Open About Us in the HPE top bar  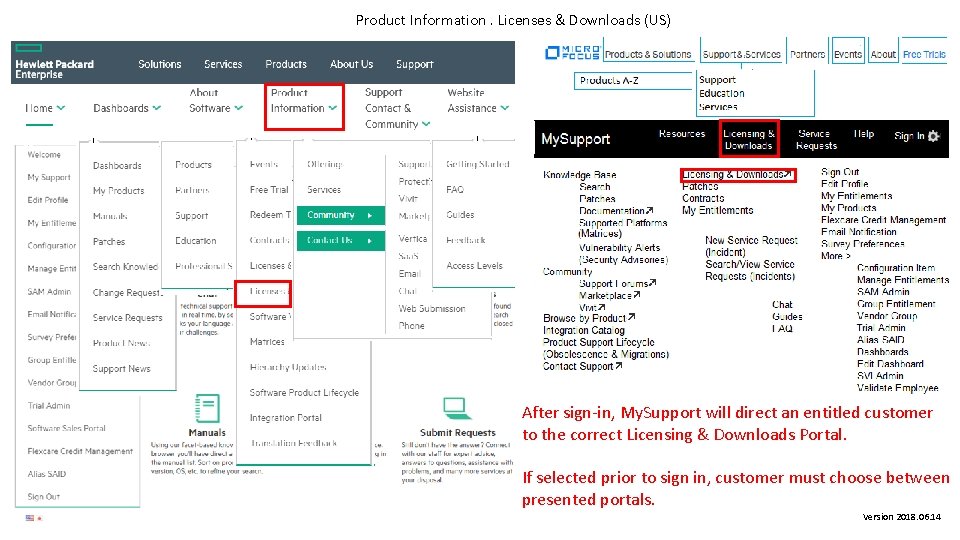point(351,64)
